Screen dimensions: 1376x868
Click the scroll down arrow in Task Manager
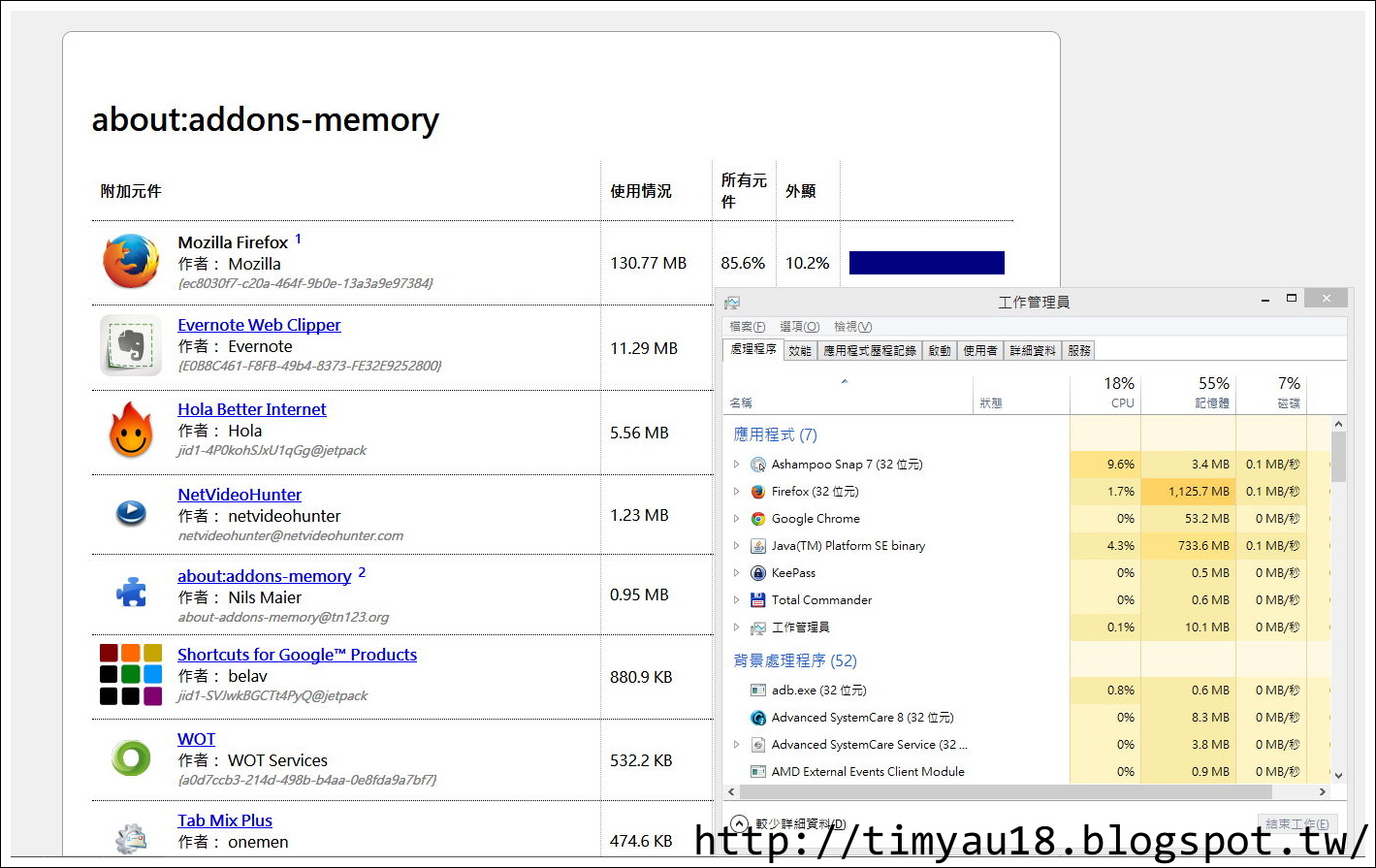click(1339, 776)
